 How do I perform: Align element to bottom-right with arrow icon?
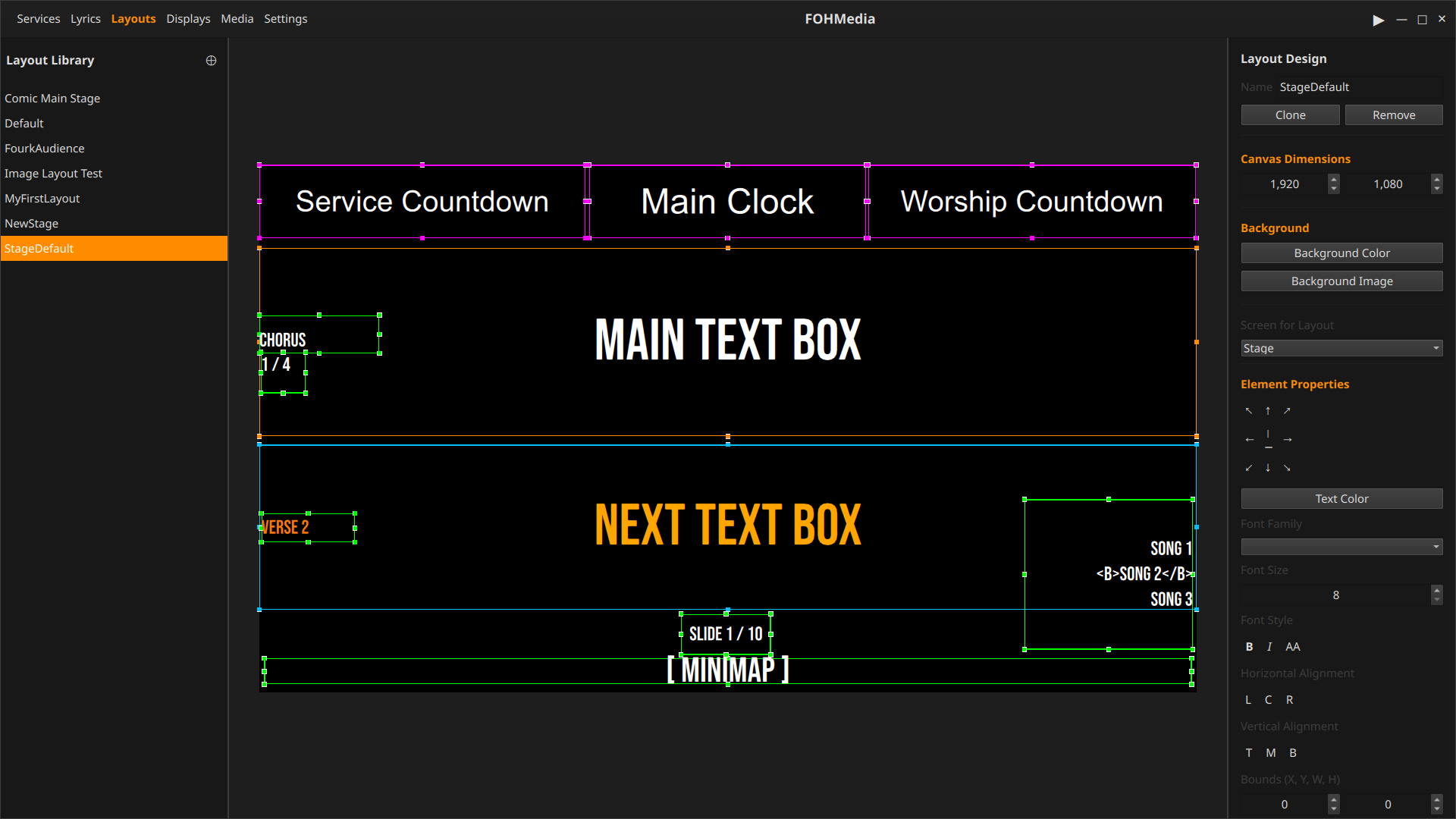click(x=1287, y=468)
